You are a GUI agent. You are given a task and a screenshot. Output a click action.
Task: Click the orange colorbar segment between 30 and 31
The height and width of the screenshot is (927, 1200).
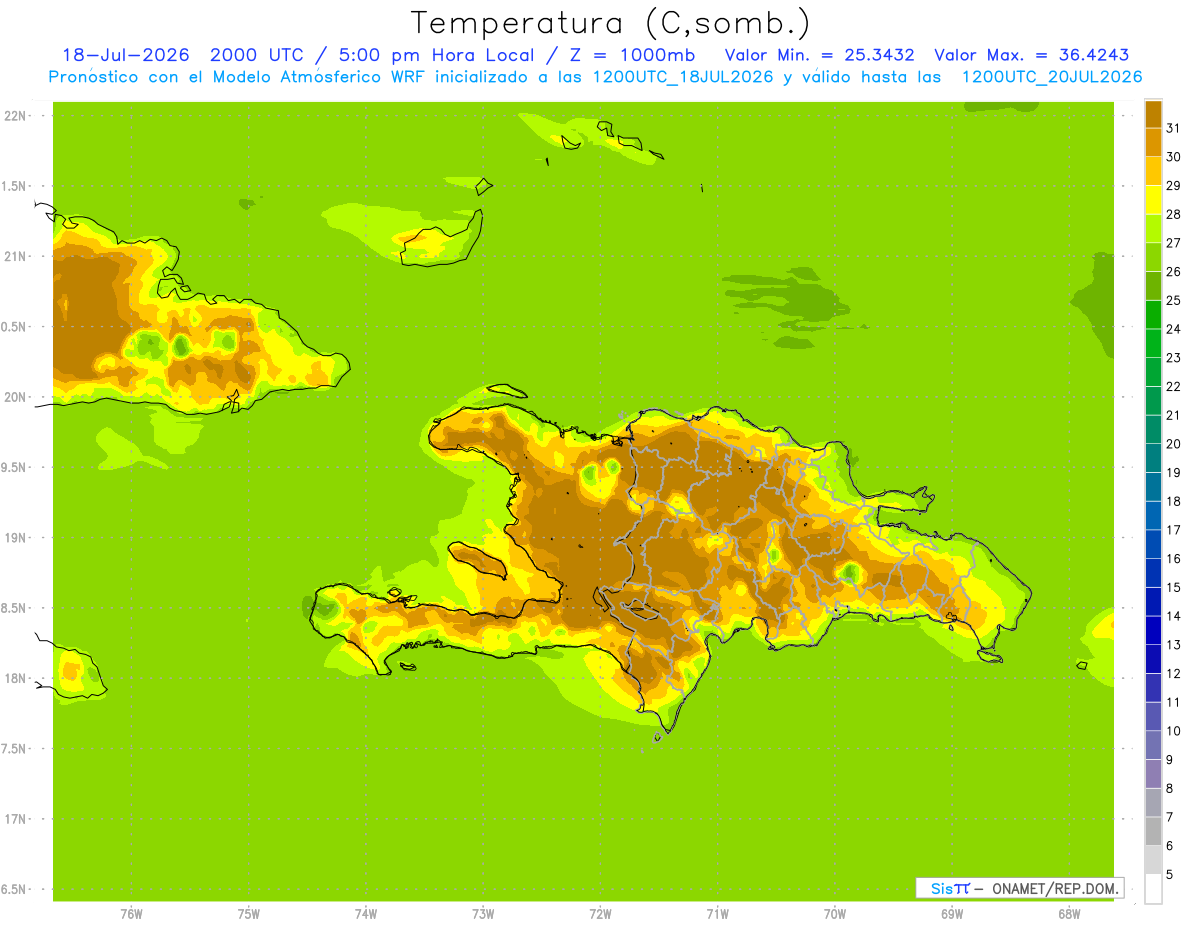1153,142
